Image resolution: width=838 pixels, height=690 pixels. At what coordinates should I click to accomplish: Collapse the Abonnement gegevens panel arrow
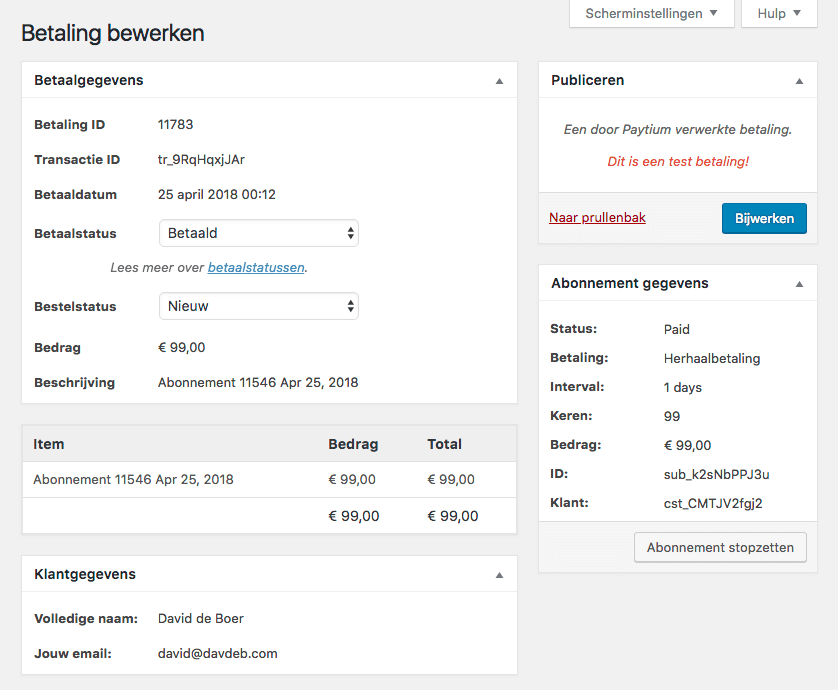798,284
